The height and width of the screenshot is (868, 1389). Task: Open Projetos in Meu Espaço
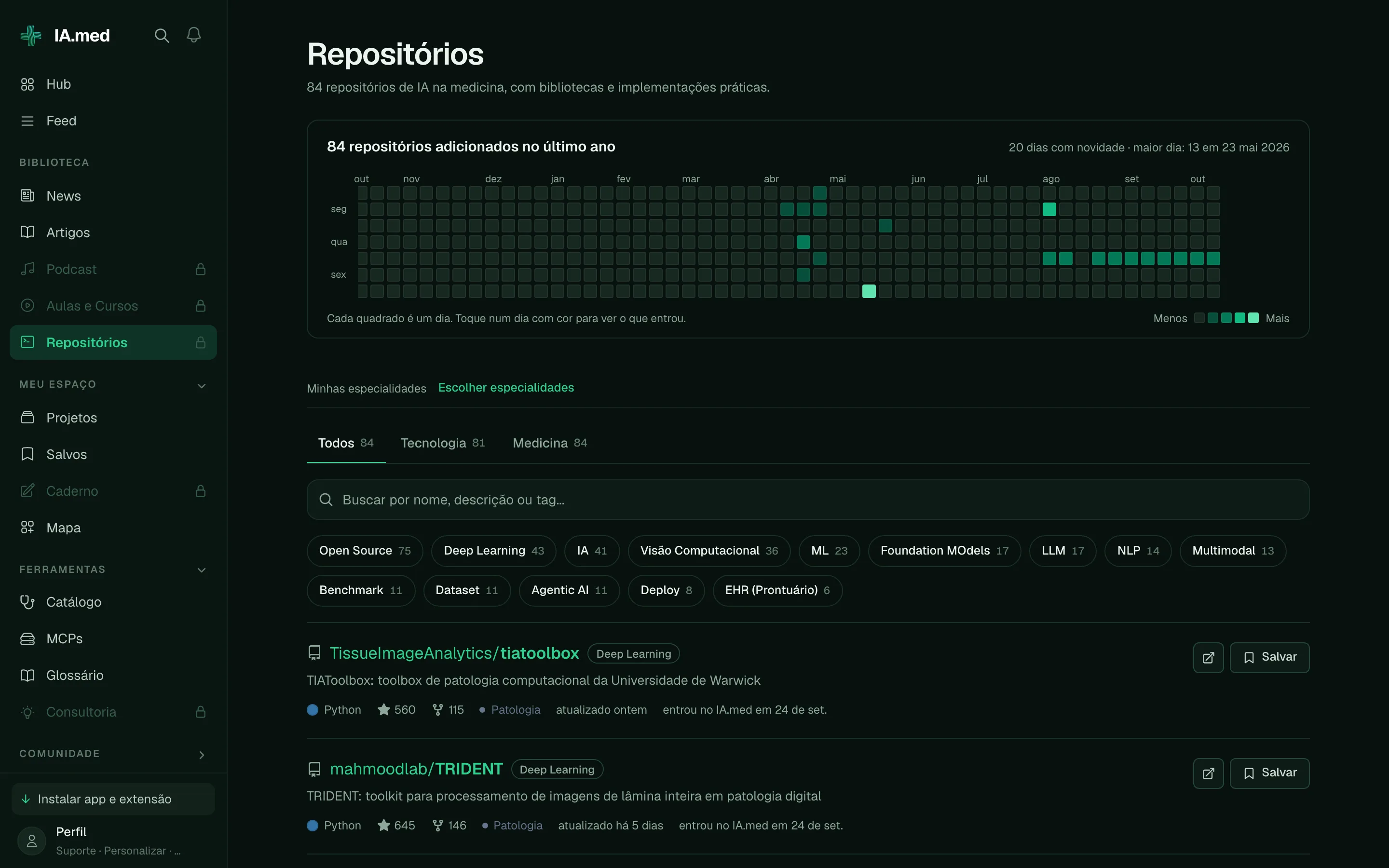113,418
